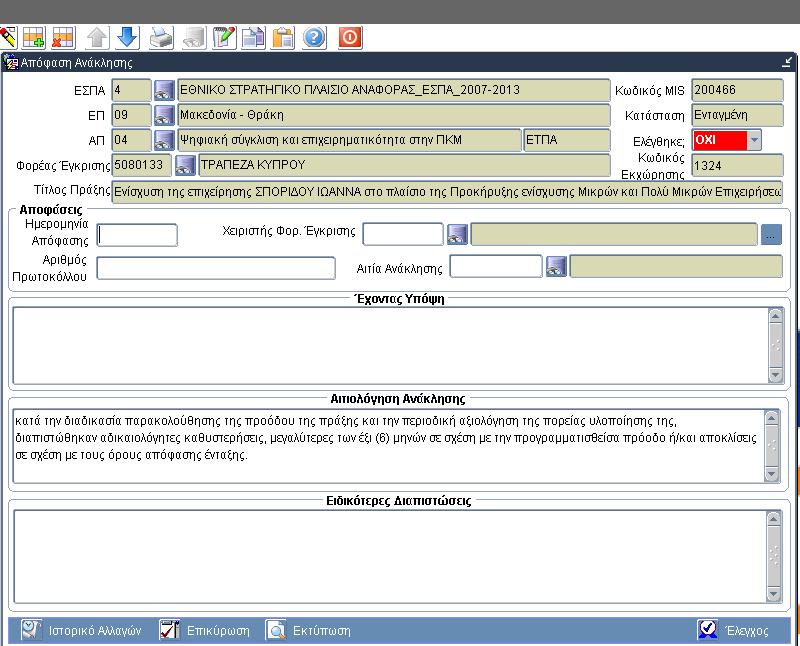This screenshot has height=646, width=800.
Task: Open the notepad with pencil edit icon
Action: tap(224, 37)
